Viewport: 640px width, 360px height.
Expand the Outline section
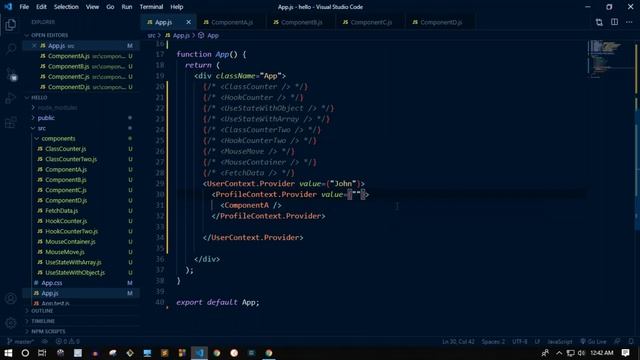42,311
